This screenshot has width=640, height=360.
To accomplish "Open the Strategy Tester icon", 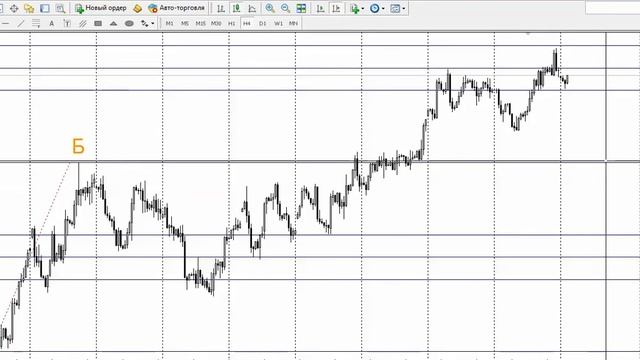I will [x=60, y=8].
